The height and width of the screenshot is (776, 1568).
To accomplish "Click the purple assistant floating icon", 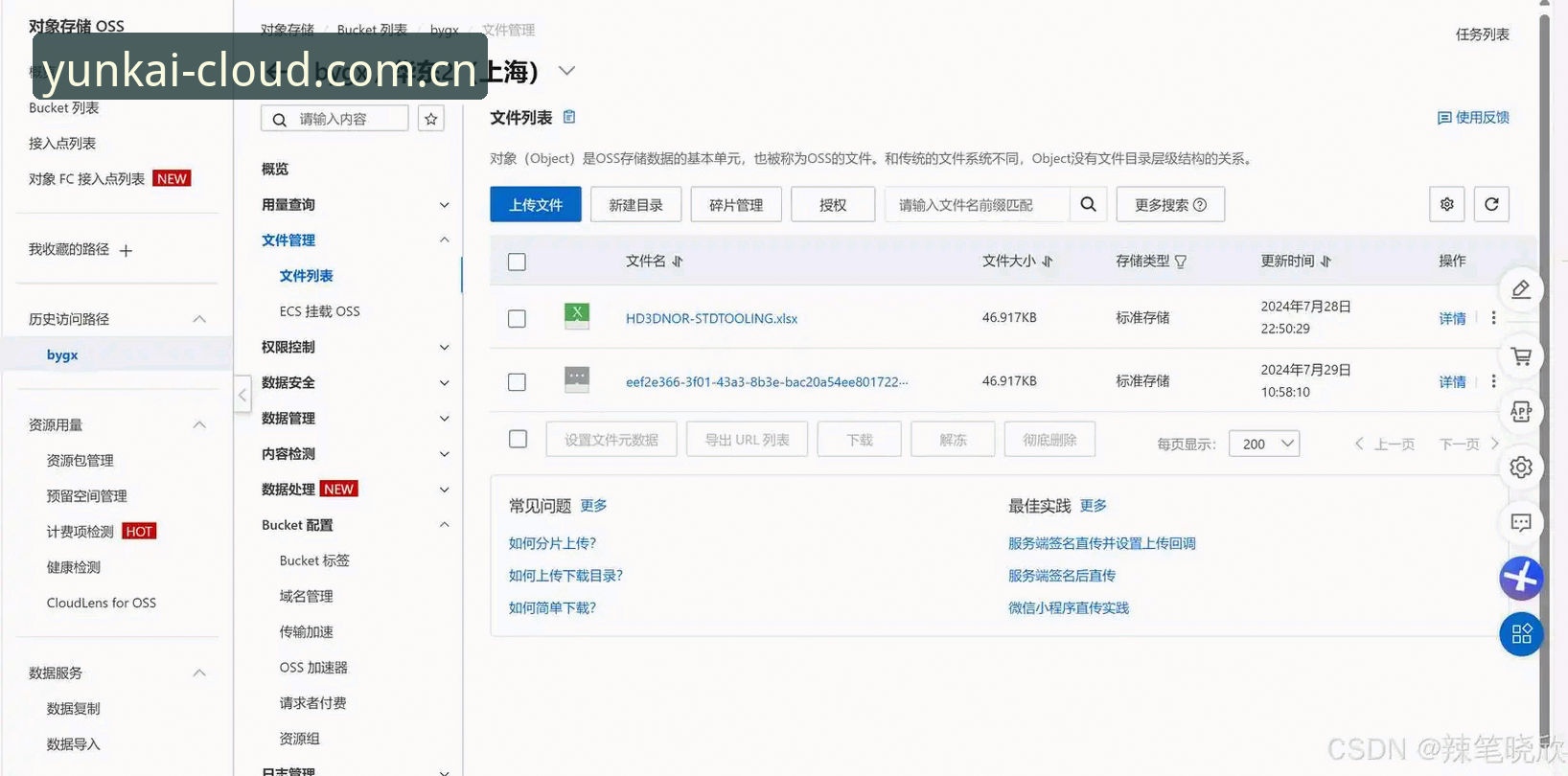I will (x=1521, y=579).
